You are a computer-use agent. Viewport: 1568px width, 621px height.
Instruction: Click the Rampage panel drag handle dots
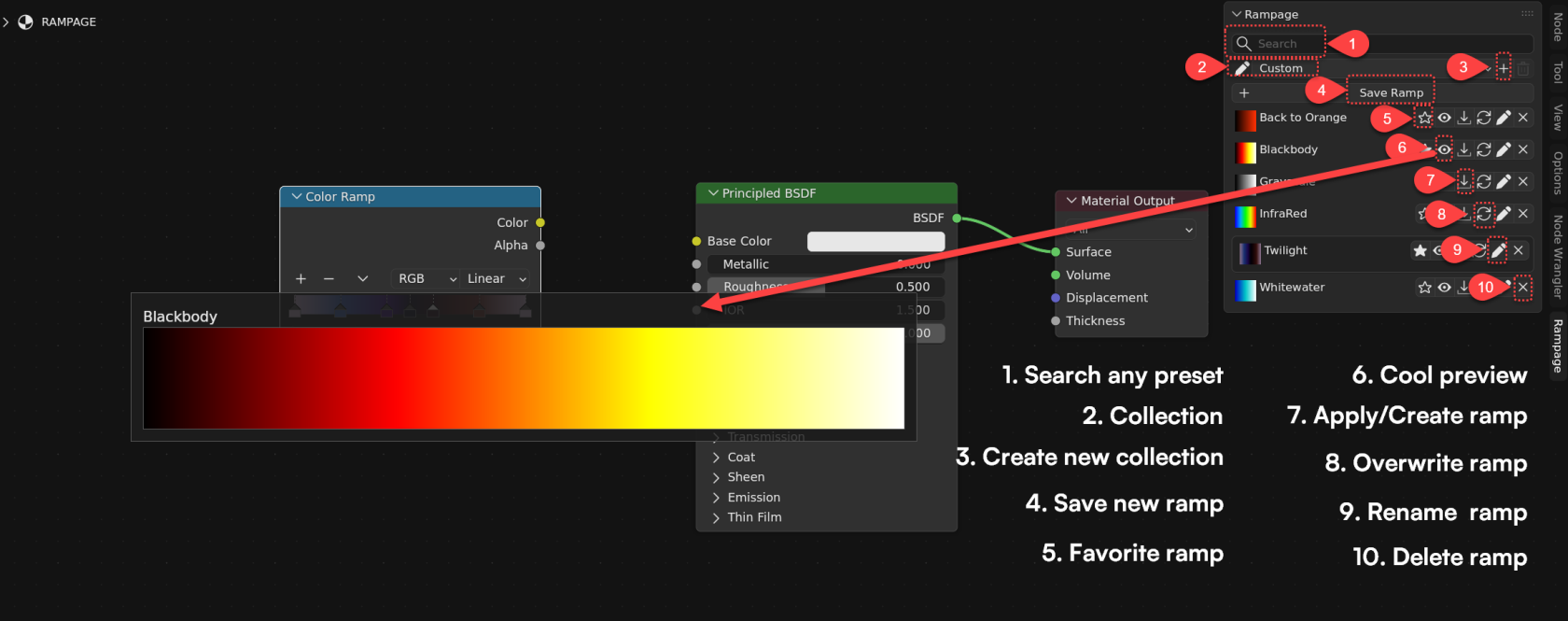[1527, 14]
